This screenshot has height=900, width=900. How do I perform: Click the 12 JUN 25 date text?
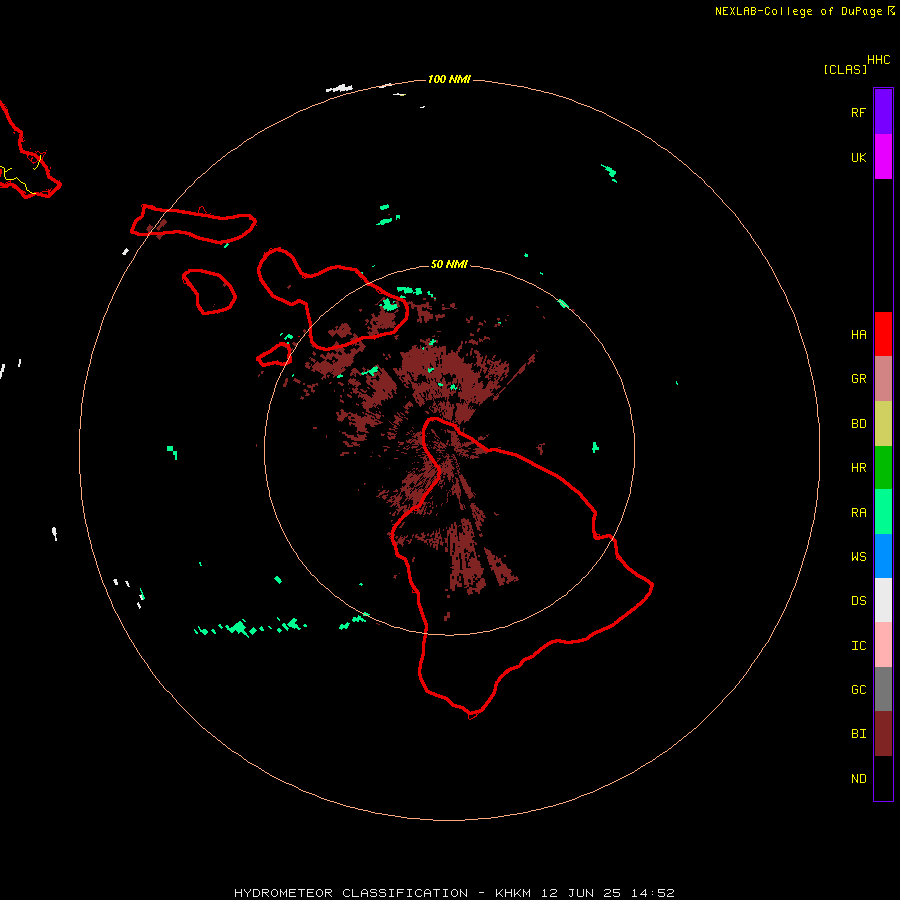tap(581, 893)
